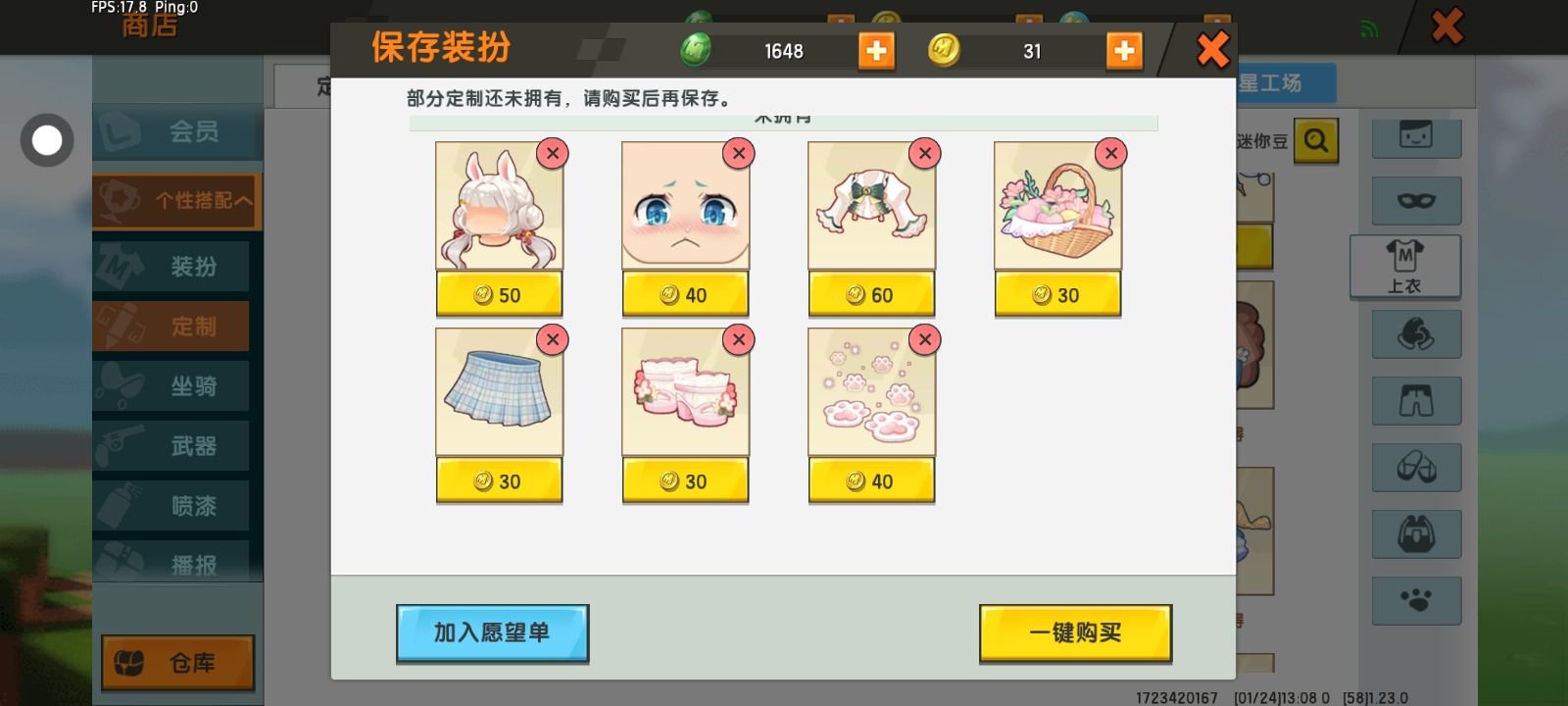Open the 武器 weapons tab
Image resolution: width=1568 pixels, height=706 pixels.
pos(171,446)
